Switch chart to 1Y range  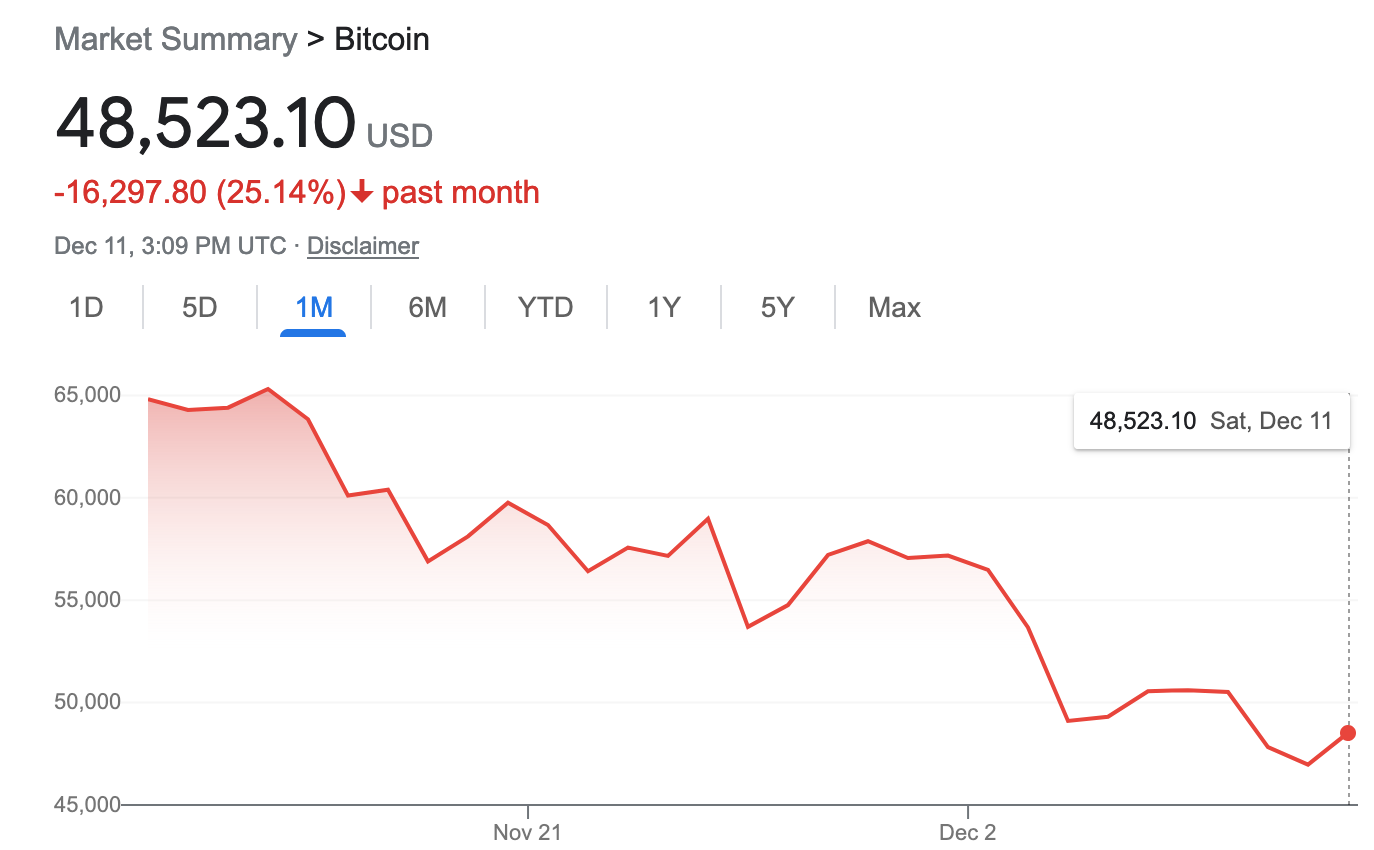tap(663, 308)
